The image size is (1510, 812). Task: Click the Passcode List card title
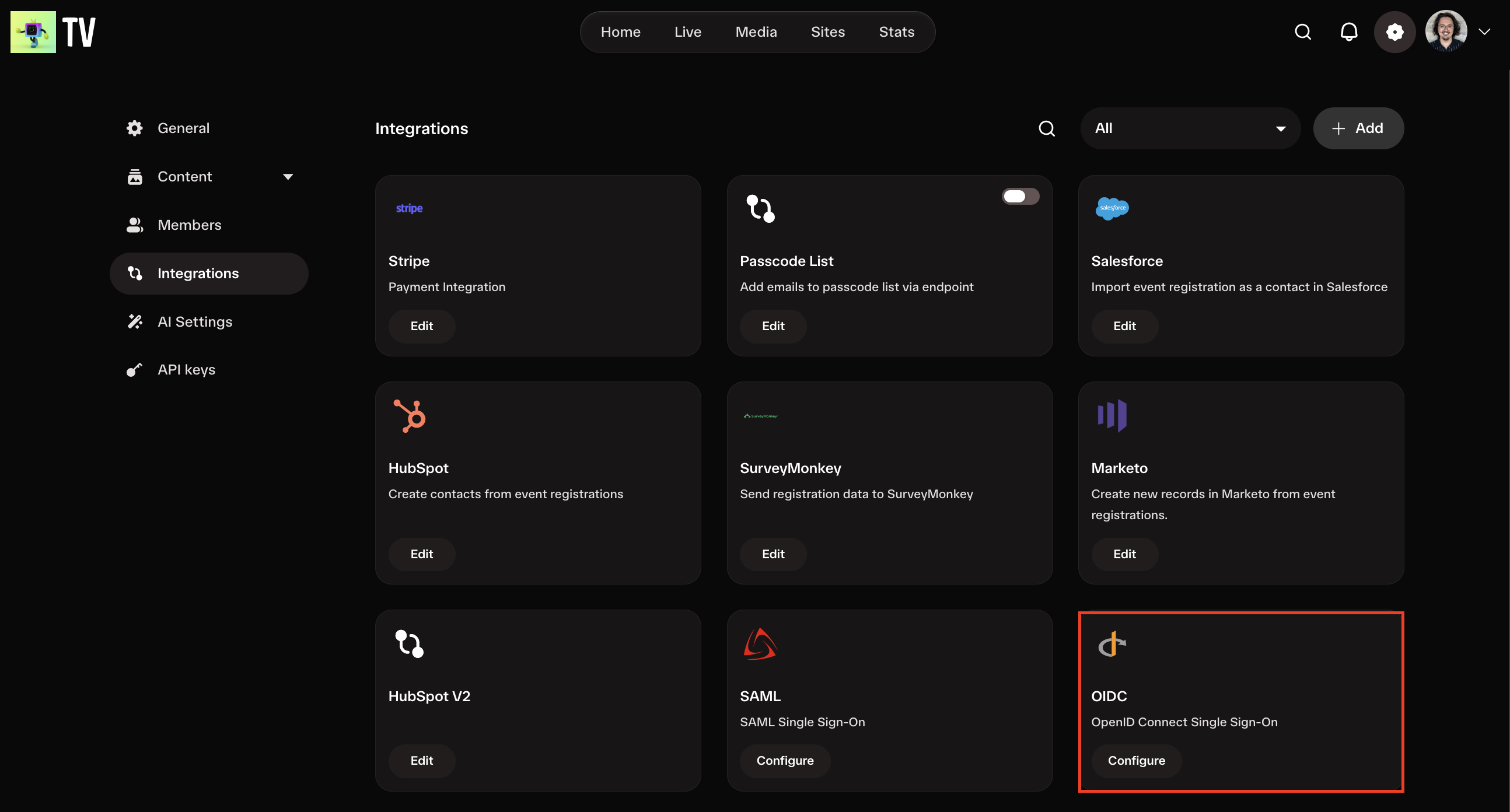[786, 261]
